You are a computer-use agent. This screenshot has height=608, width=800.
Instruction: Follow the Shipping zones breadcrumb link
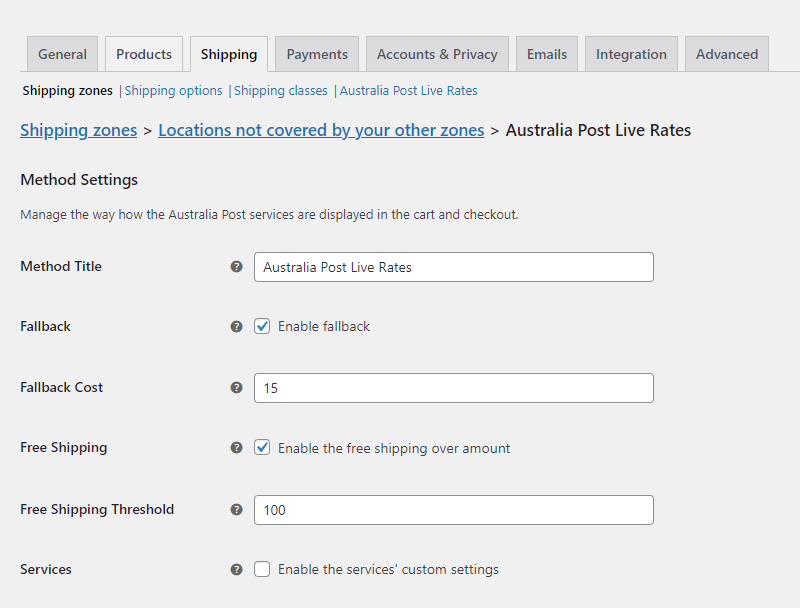[x=79, y=131]
